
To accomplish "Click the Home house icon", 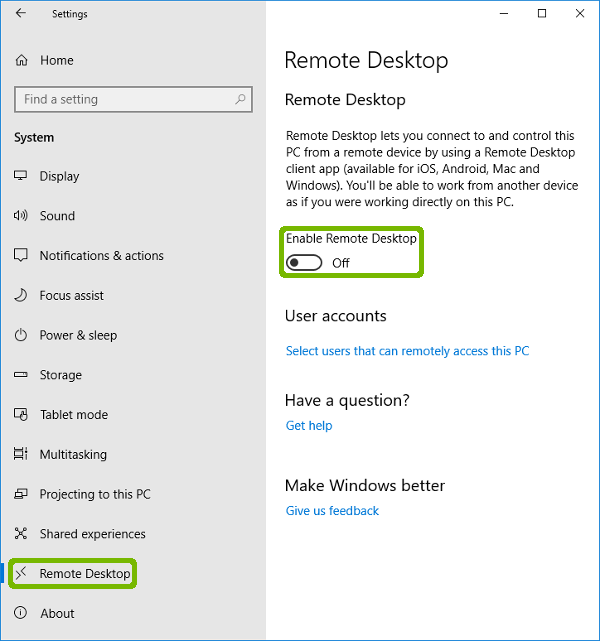I will point(22,61).
